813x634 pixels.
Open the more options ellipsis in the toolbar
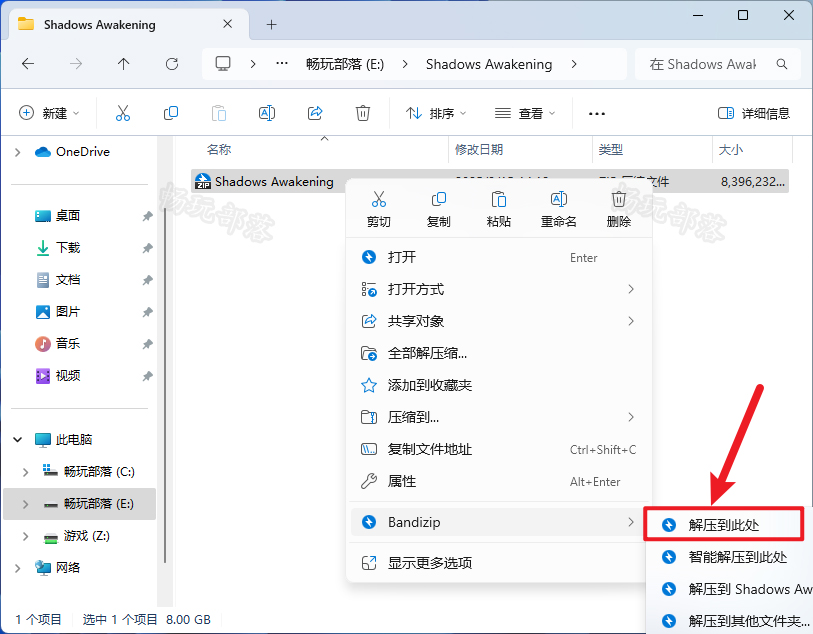pyautogui.click(x=597, y=114)
